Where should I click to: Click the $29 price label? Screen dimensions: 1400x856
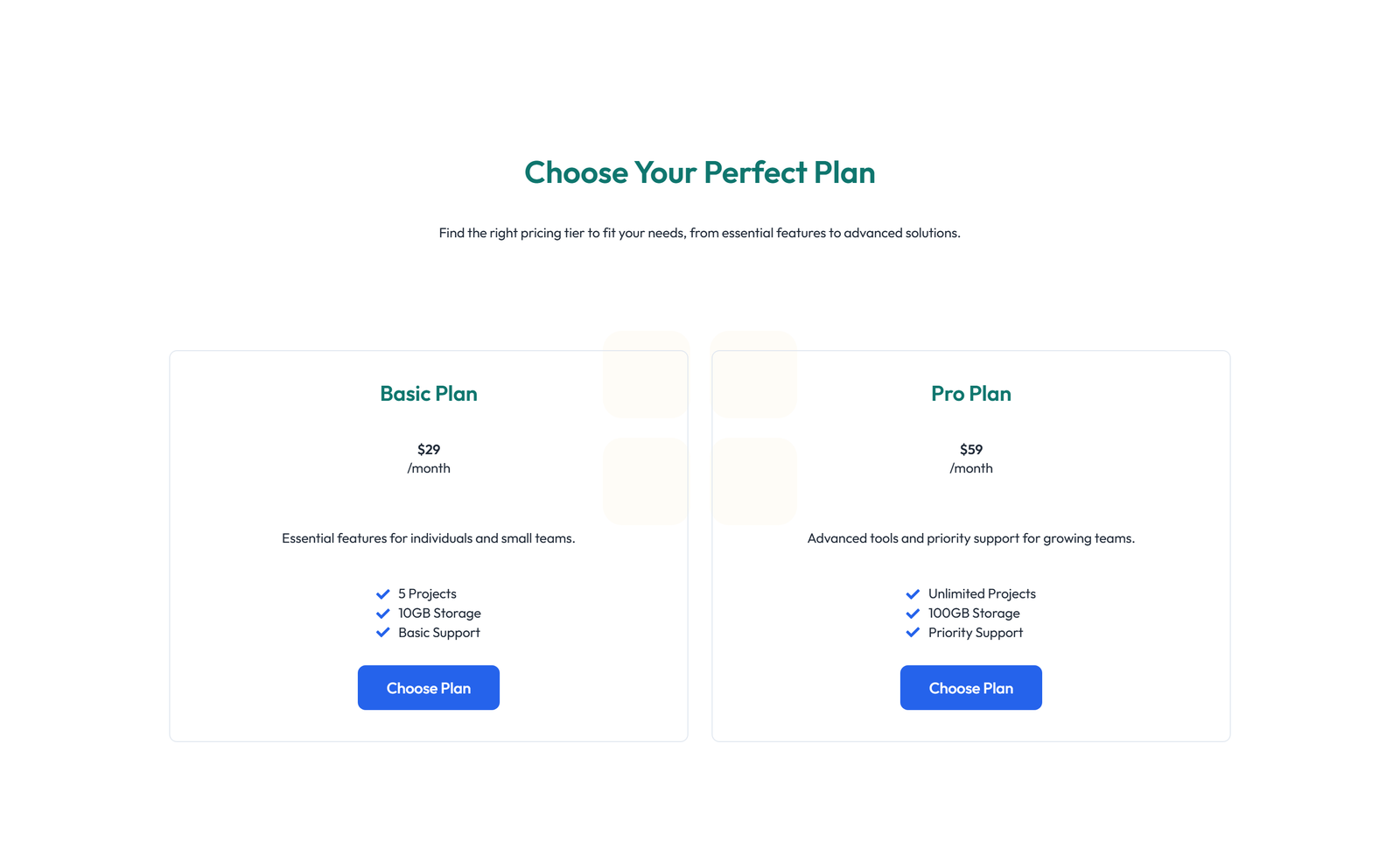point(428,449)
